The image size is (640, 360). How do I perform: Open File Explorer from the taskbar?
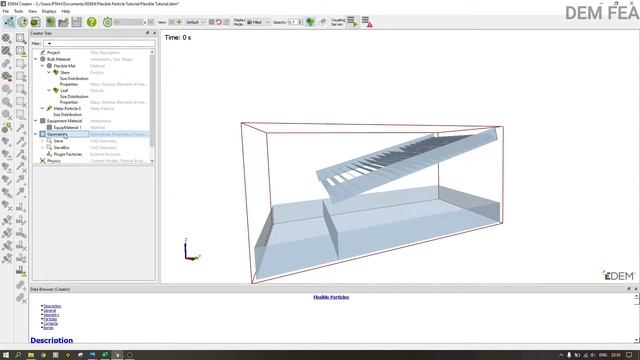pos(31,355)
